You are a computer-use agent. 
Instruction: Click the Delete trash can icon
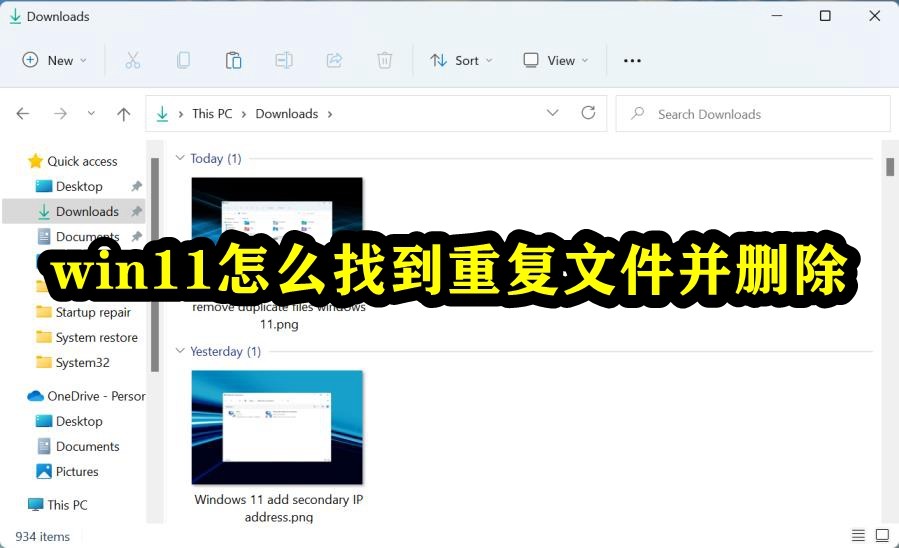[384, 60]
